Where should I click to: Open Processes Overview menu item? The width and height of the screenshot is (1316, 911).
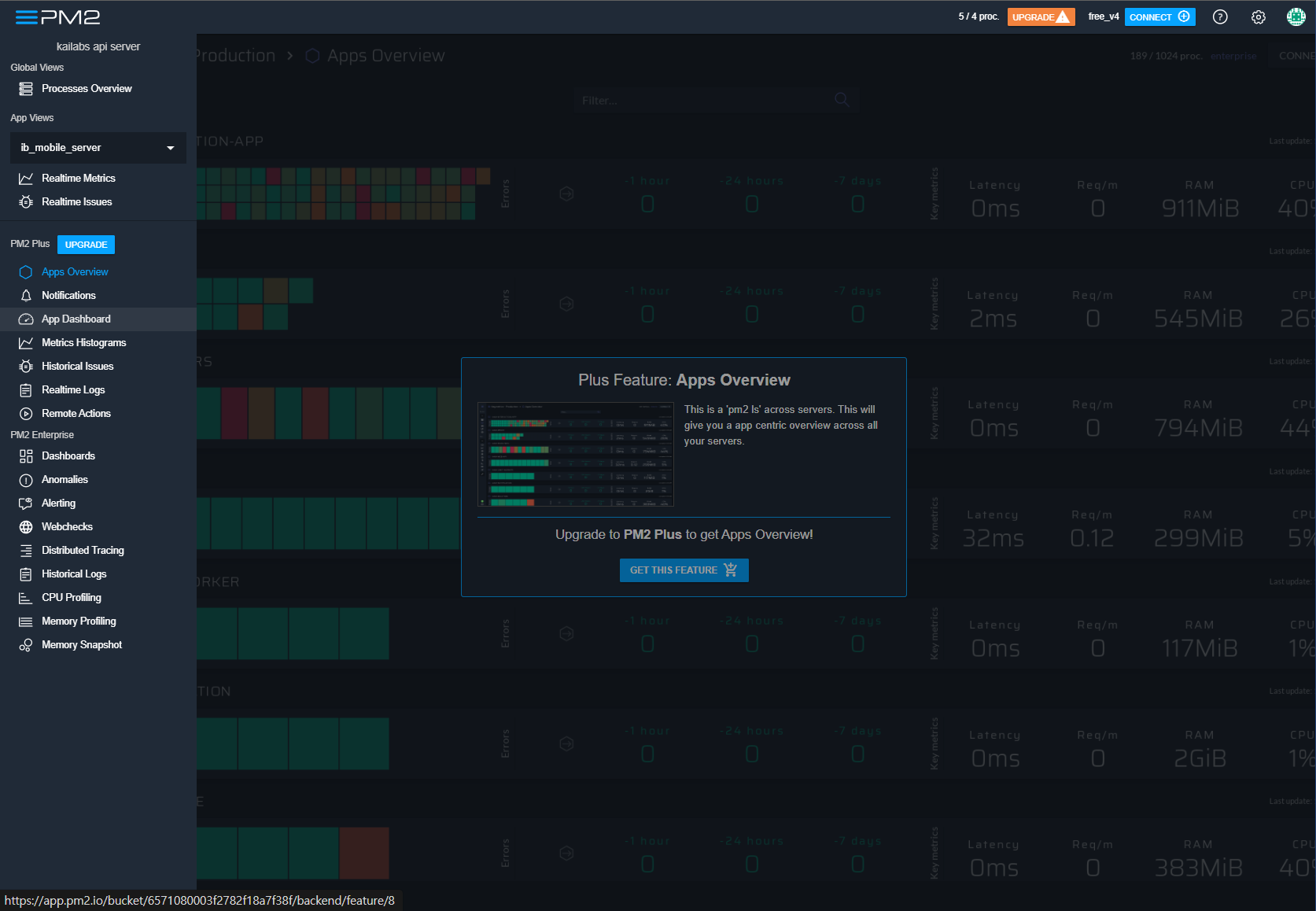coord(98,89)
